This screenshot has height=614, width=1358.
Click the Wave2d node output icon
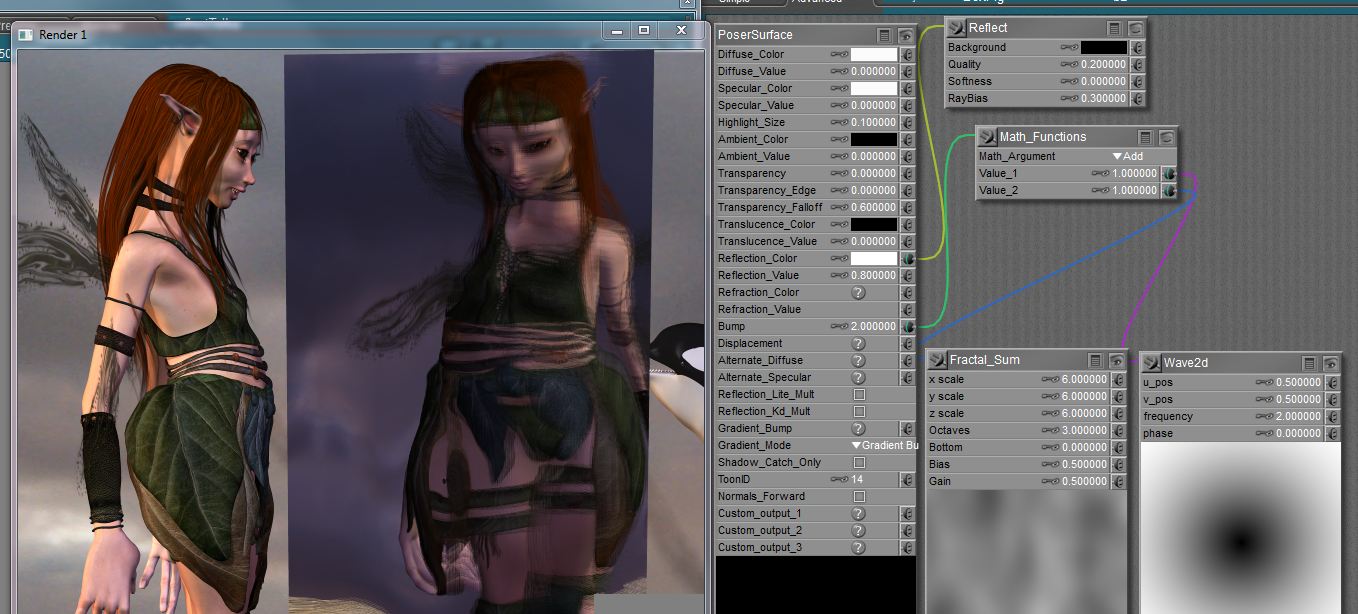[1151, 362]
